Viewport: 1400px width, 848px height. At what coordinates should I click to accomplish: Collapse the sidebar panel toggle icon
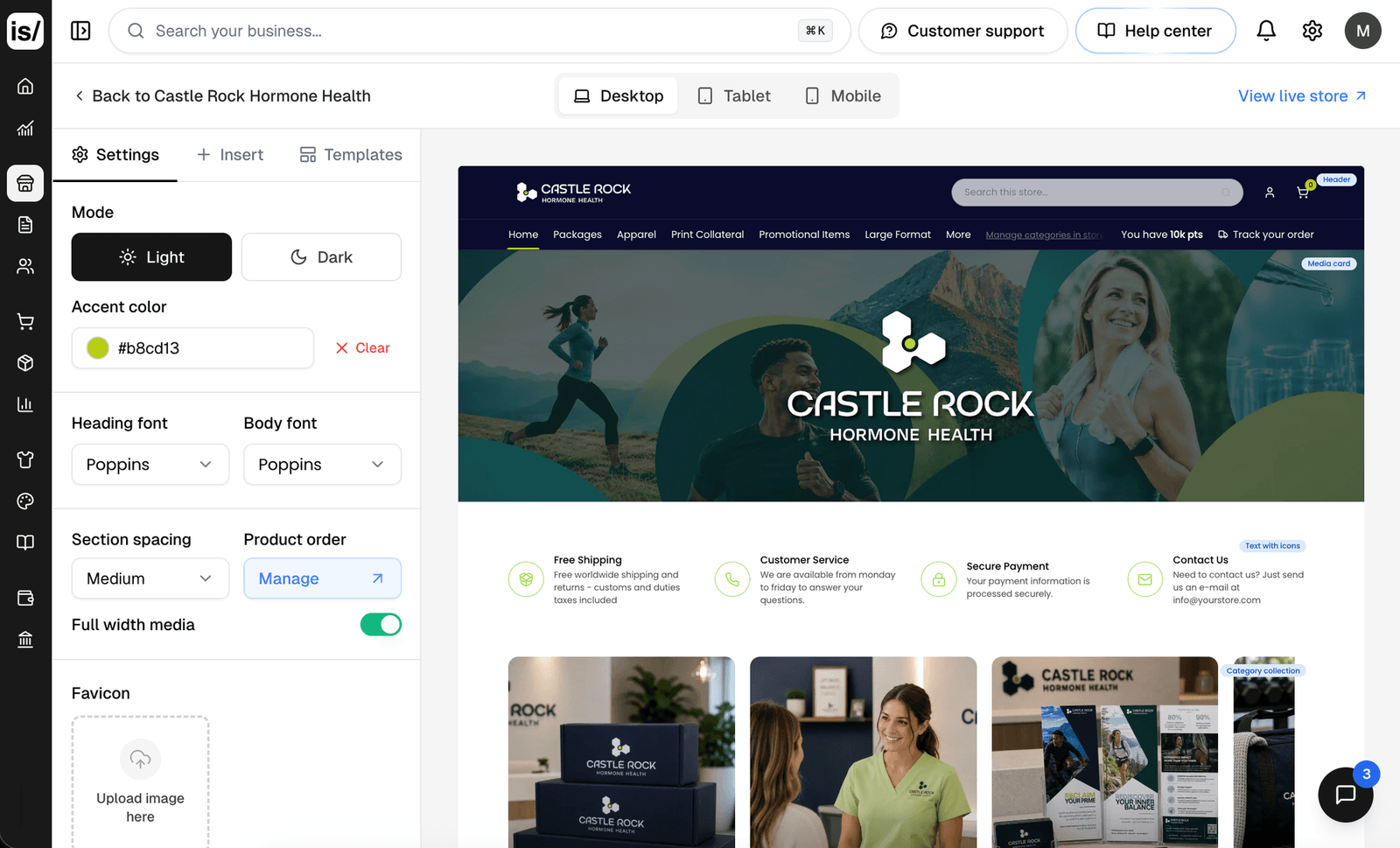click(80, 31)
